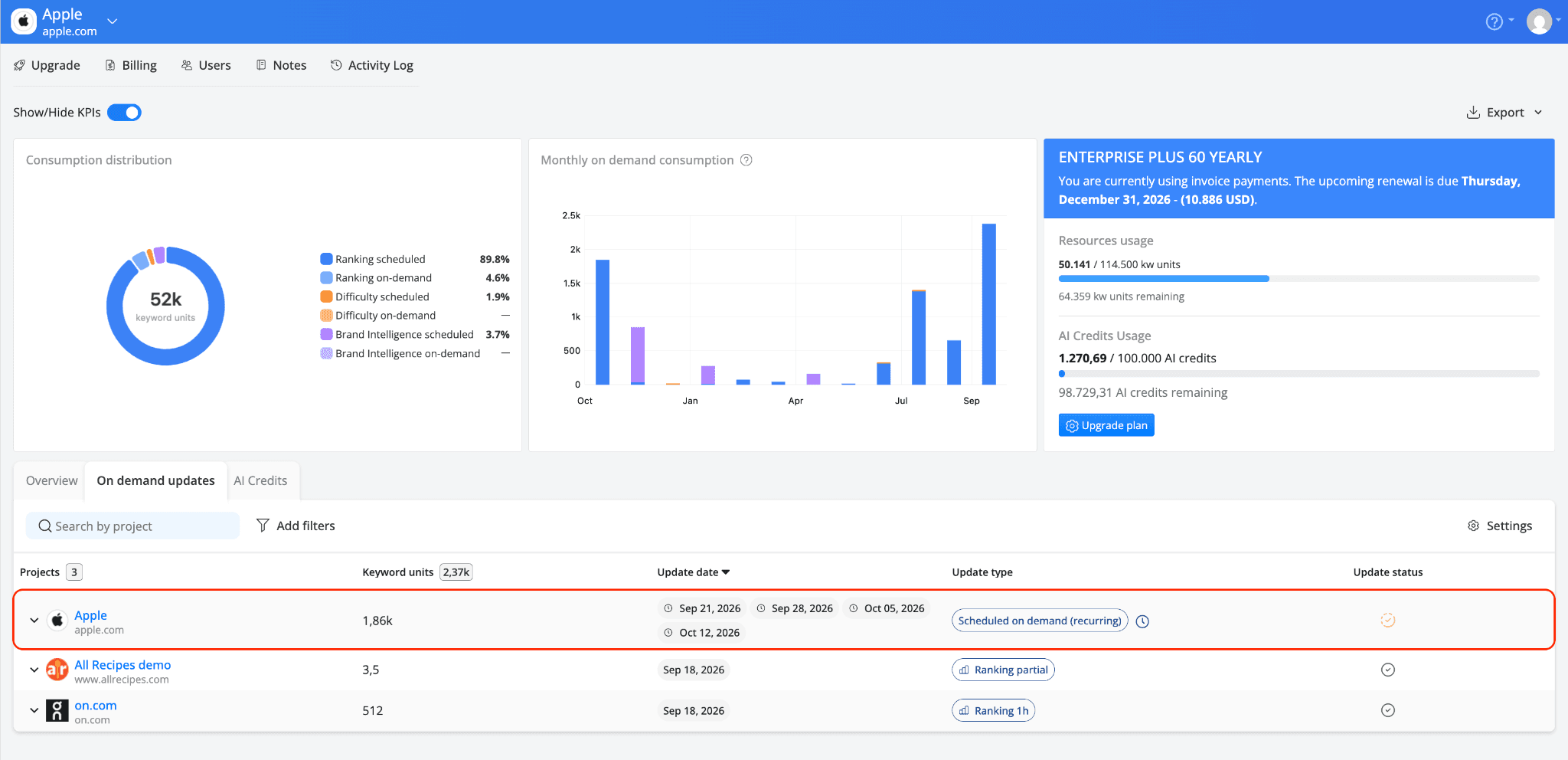Open the Export dropdown
This screenshot has height=760, width=1568.
[1505, 113]
